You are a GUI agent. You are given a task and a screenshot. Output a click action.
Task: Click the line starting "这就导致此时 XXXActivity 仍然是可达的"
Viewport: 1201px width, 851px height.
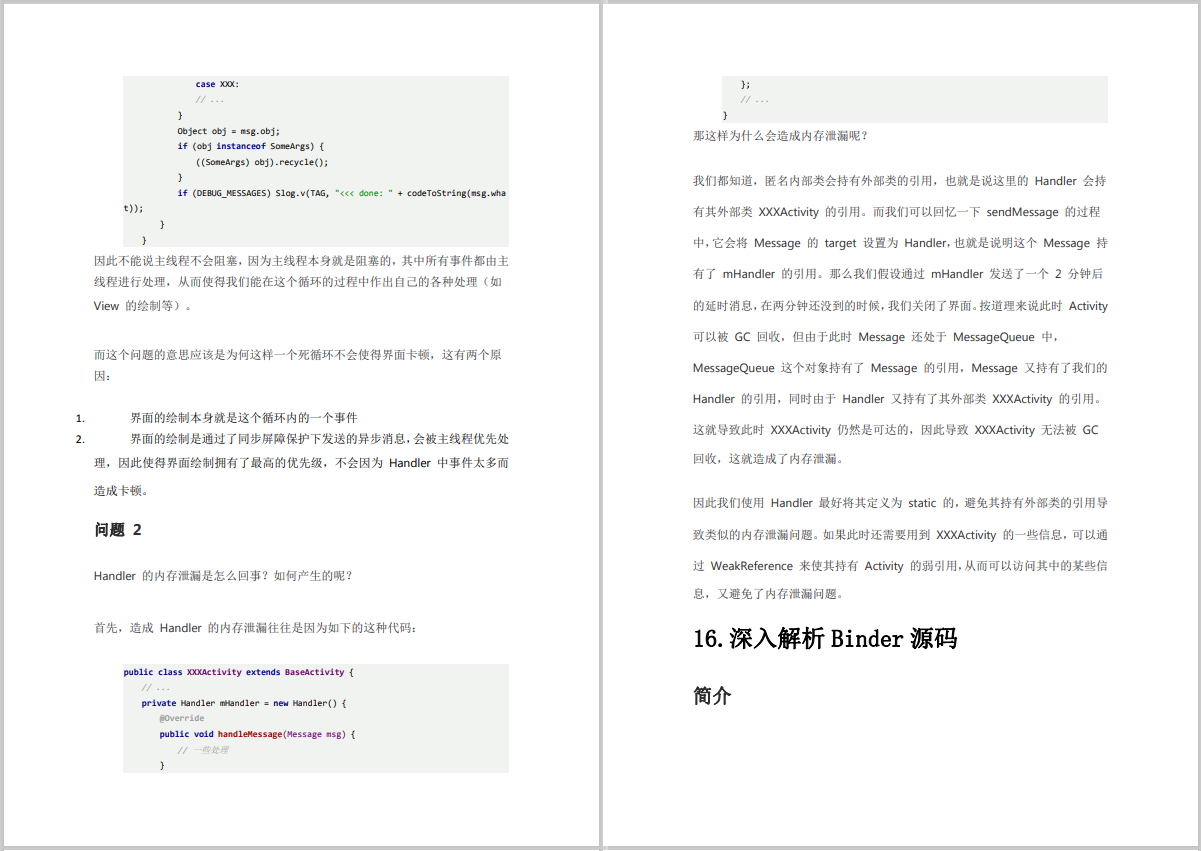click(x=896, y=429)
